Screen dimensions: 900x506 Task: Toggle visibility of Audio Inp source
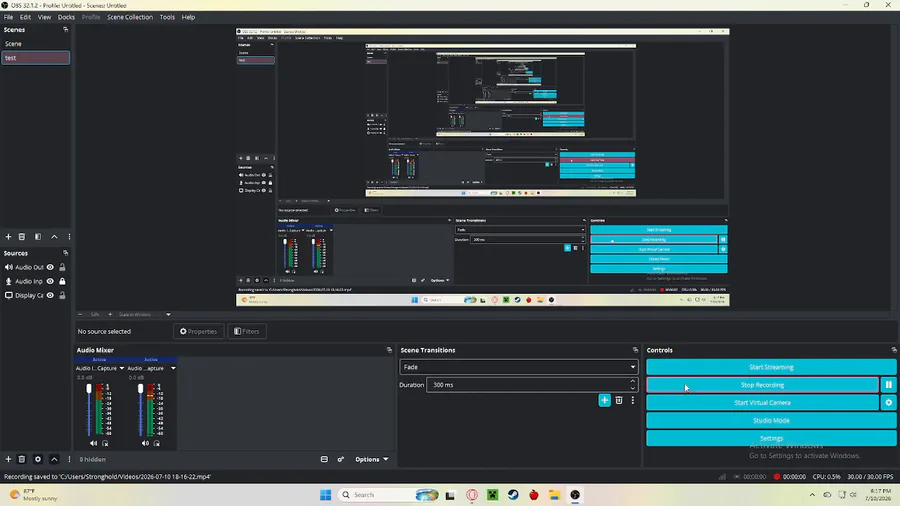pyautogui.click(x=51, y=281)
